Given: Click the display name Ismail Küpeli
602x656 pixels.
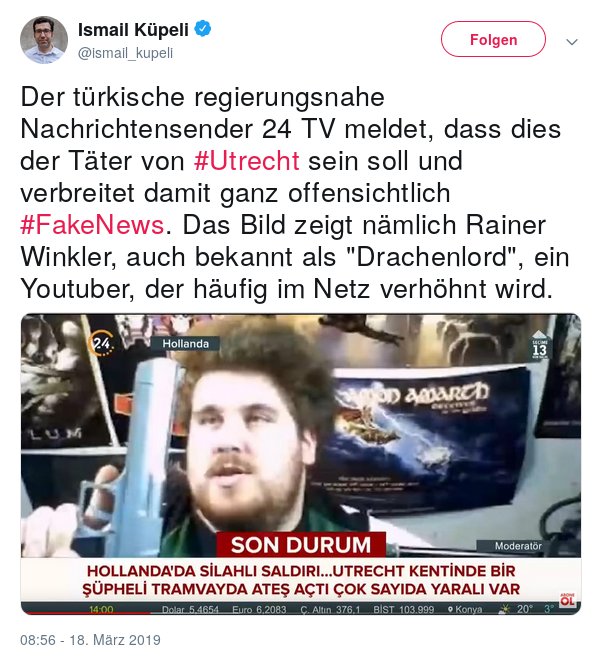Looking at the screenshot, I should [133, 30].
